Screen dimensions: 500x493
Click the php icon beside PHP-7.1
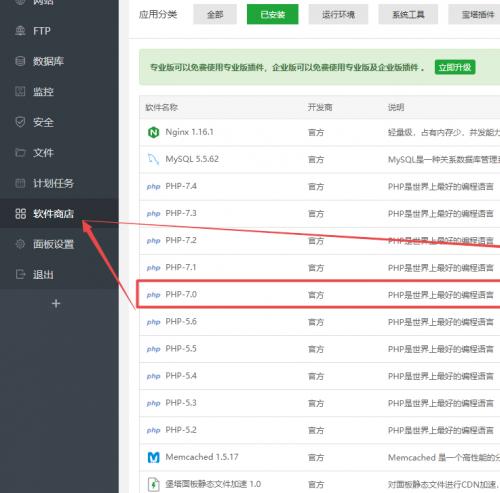[153, 268]
